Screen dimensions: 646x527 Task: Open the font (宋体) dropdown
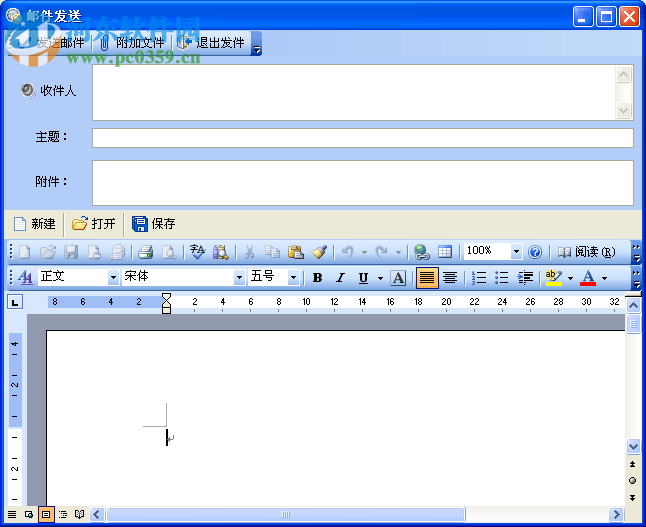coord(239,278)
